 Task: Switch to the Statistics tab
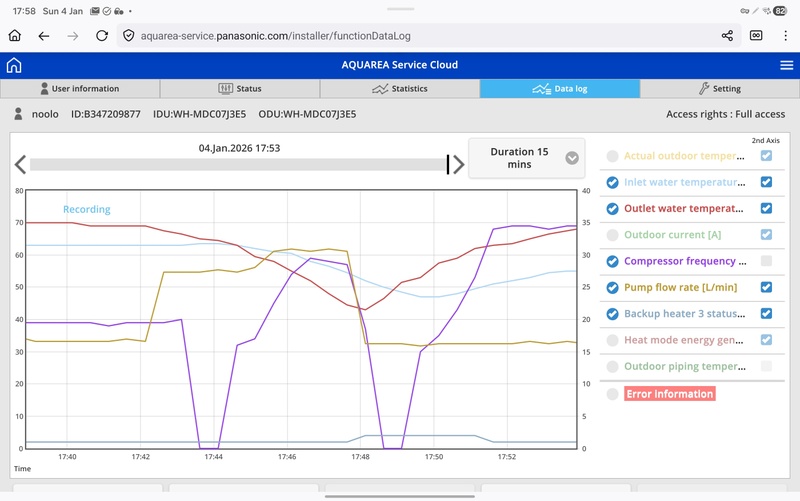point(400,89)
